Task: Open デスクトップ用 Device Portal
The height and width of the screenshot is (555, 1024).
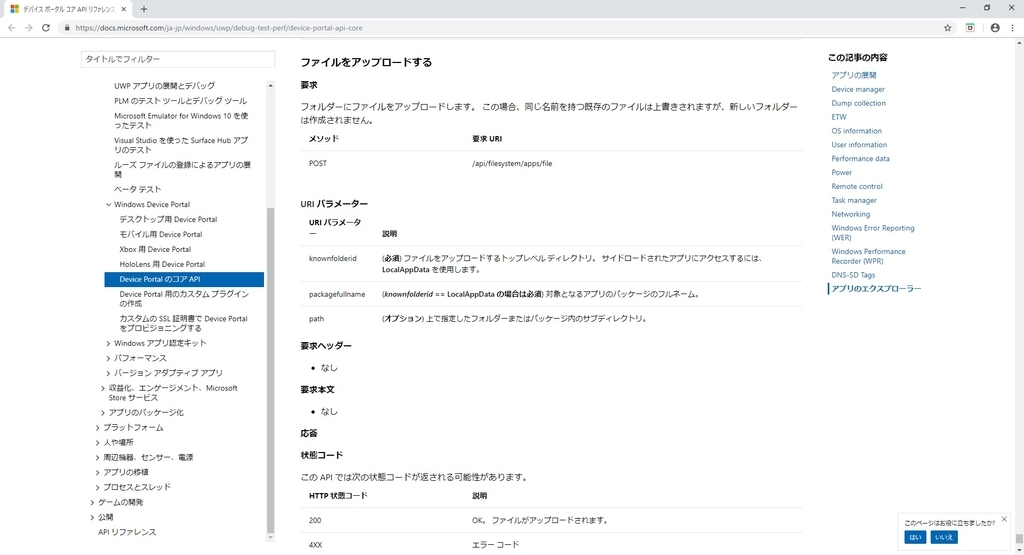Action: pos(168,219)
